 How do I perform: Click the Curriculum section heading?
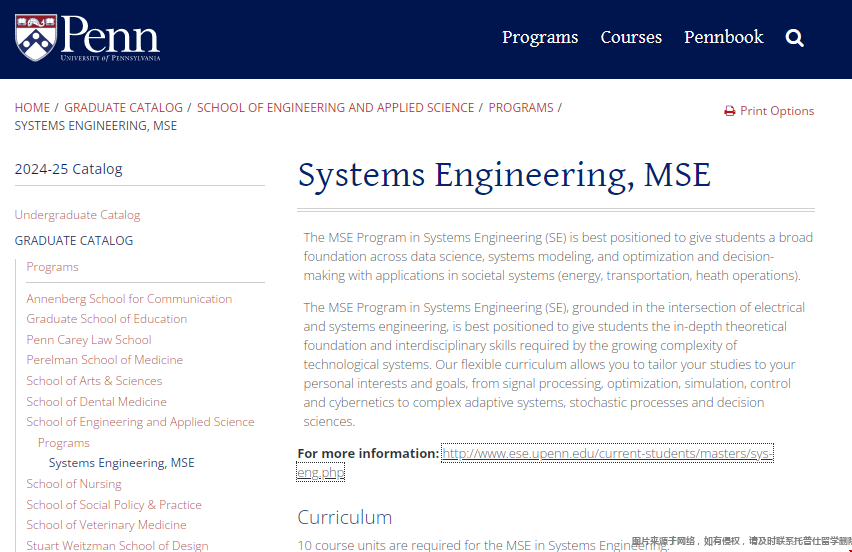coord(344,517)
